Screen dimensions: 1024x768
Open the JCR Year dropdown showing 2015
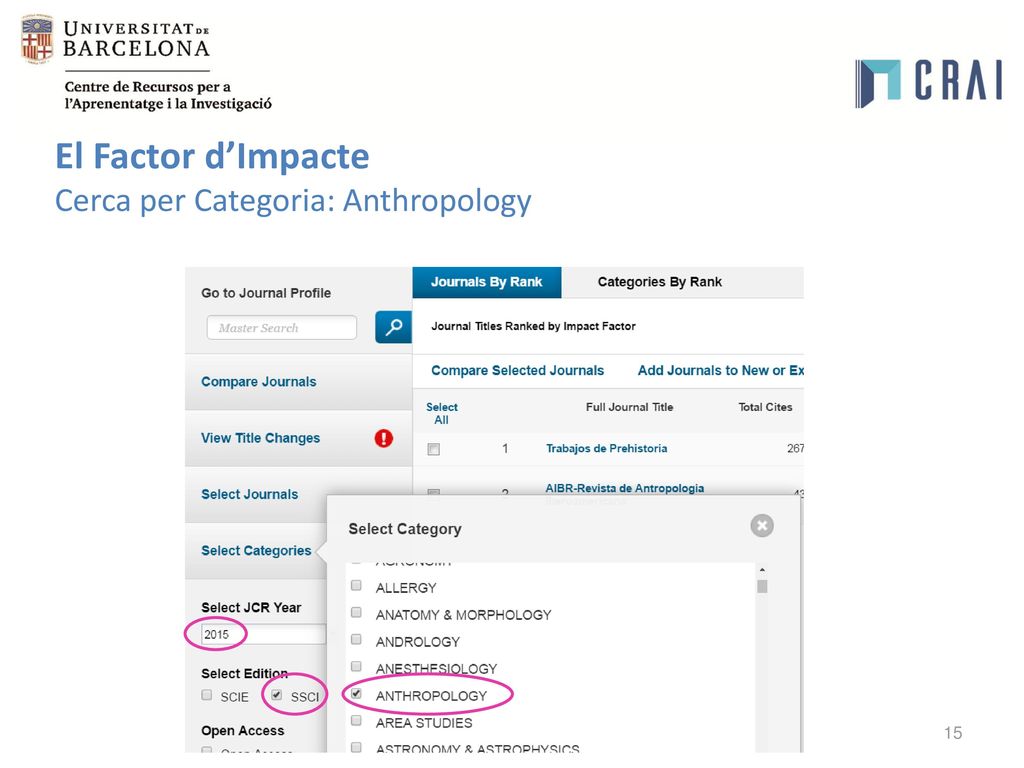(263, 634)
